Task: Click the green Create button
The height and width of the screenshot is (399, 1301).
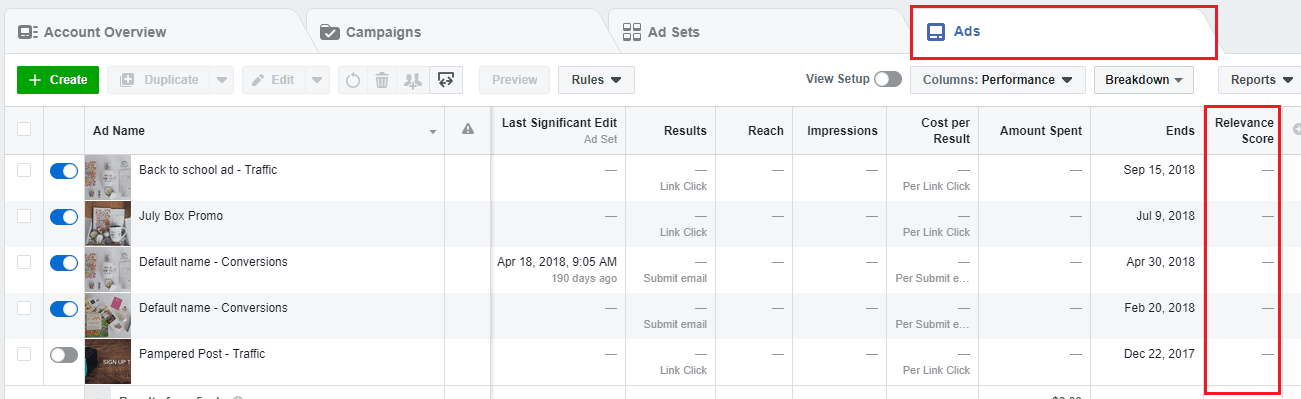Action: click(x=58, y=80)
